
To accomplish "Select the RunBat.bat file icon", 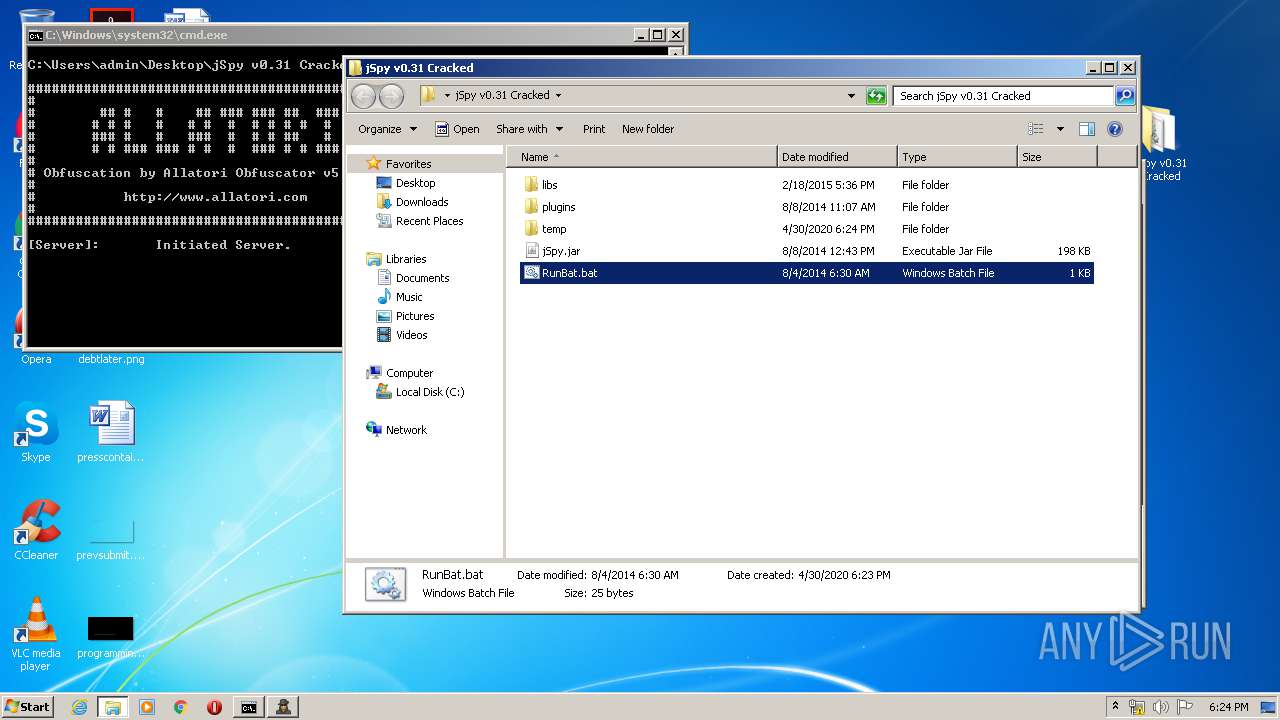I will (531, 273).
